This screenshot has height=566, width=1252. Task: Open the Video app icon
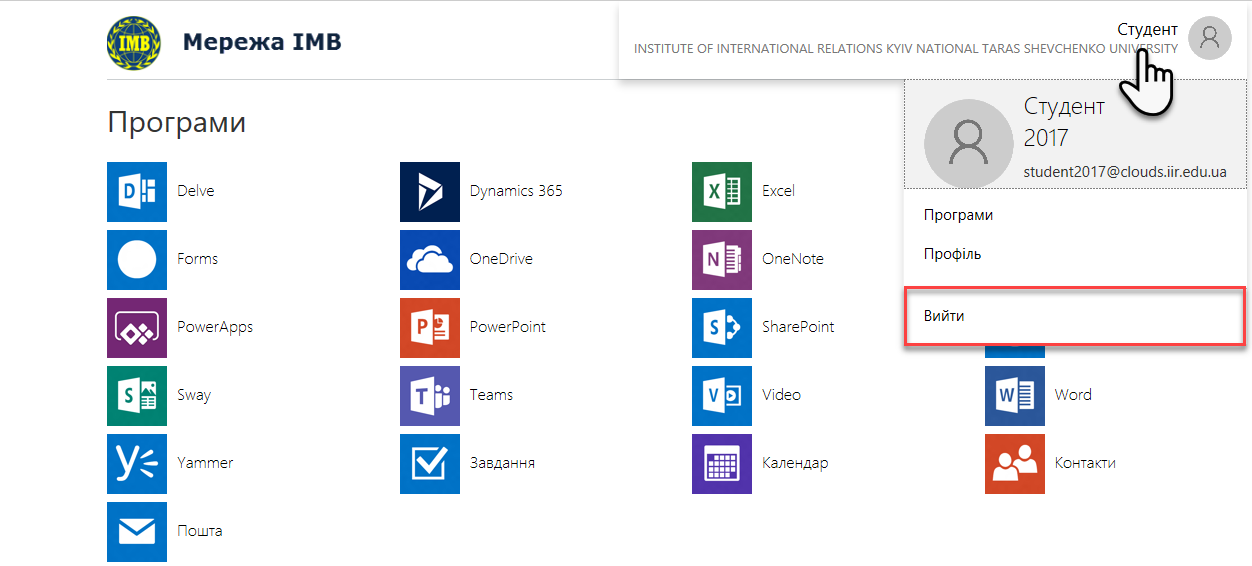[x=722, y=395]
